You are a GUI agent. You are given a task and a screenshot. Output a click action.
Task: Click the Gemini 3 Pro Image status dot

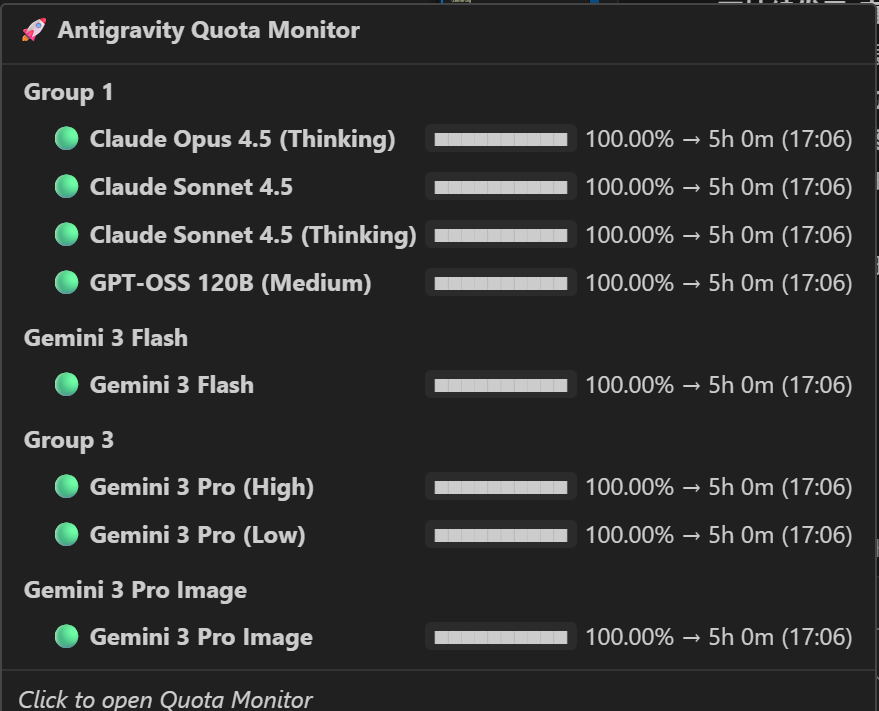click(67, 636)
